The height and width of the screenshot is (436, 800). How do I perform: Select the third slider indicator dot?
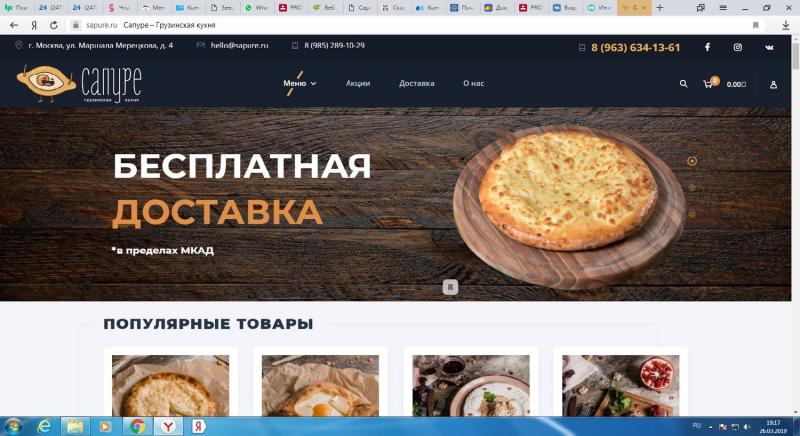pos(692,214)
